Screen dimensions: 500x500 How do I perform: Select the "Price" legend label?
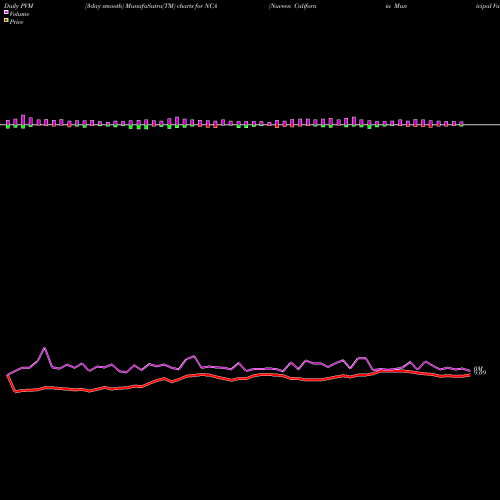(16, 22)
